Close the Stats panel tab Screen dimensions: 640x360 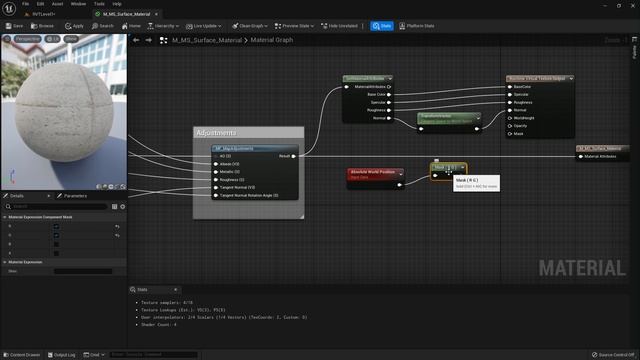pyautogui.click(x=176, y=289)
